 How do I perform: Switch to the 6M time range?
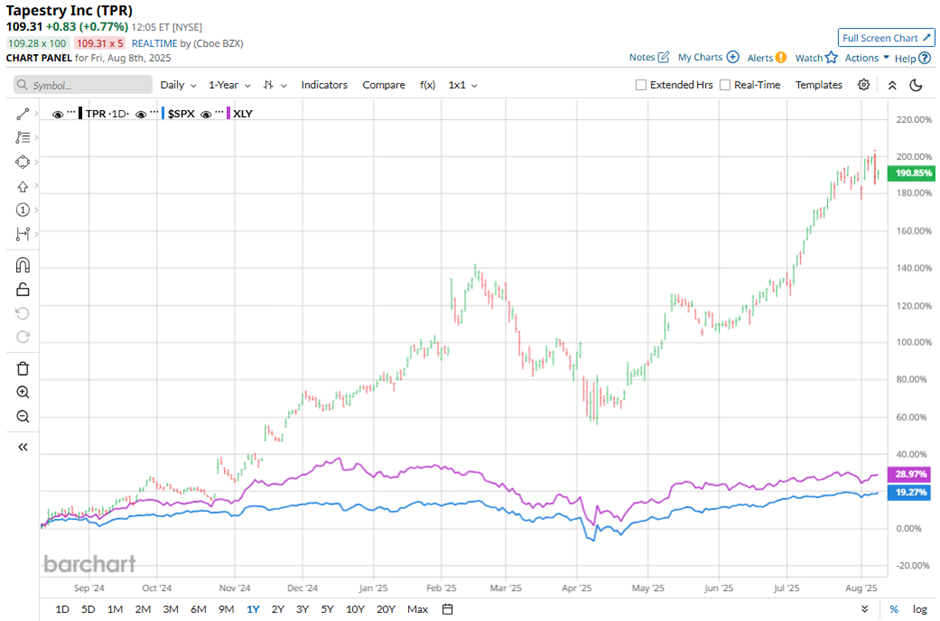[198, 609]
